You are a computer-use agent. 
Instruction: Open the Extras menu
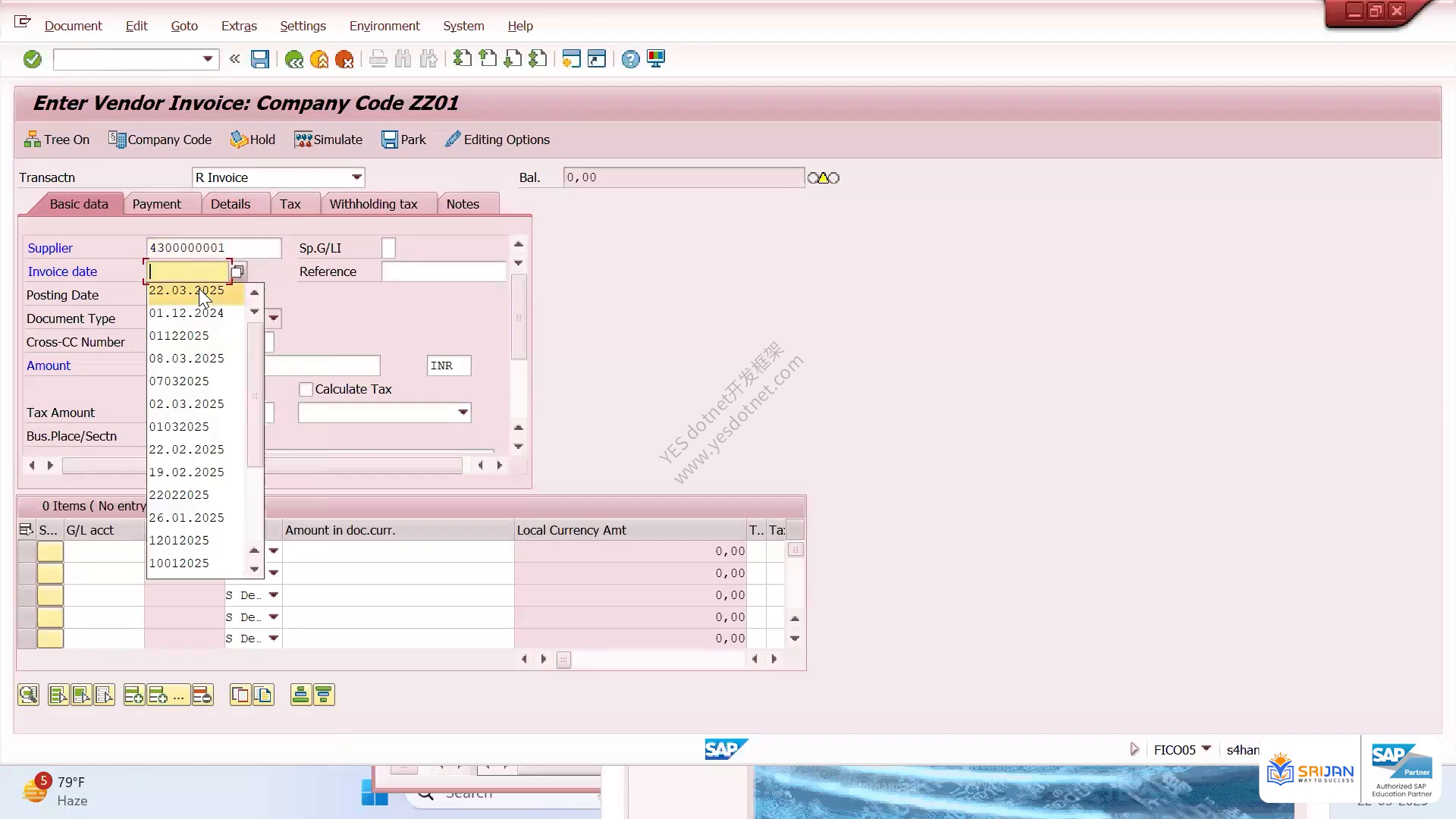[239, 26]
